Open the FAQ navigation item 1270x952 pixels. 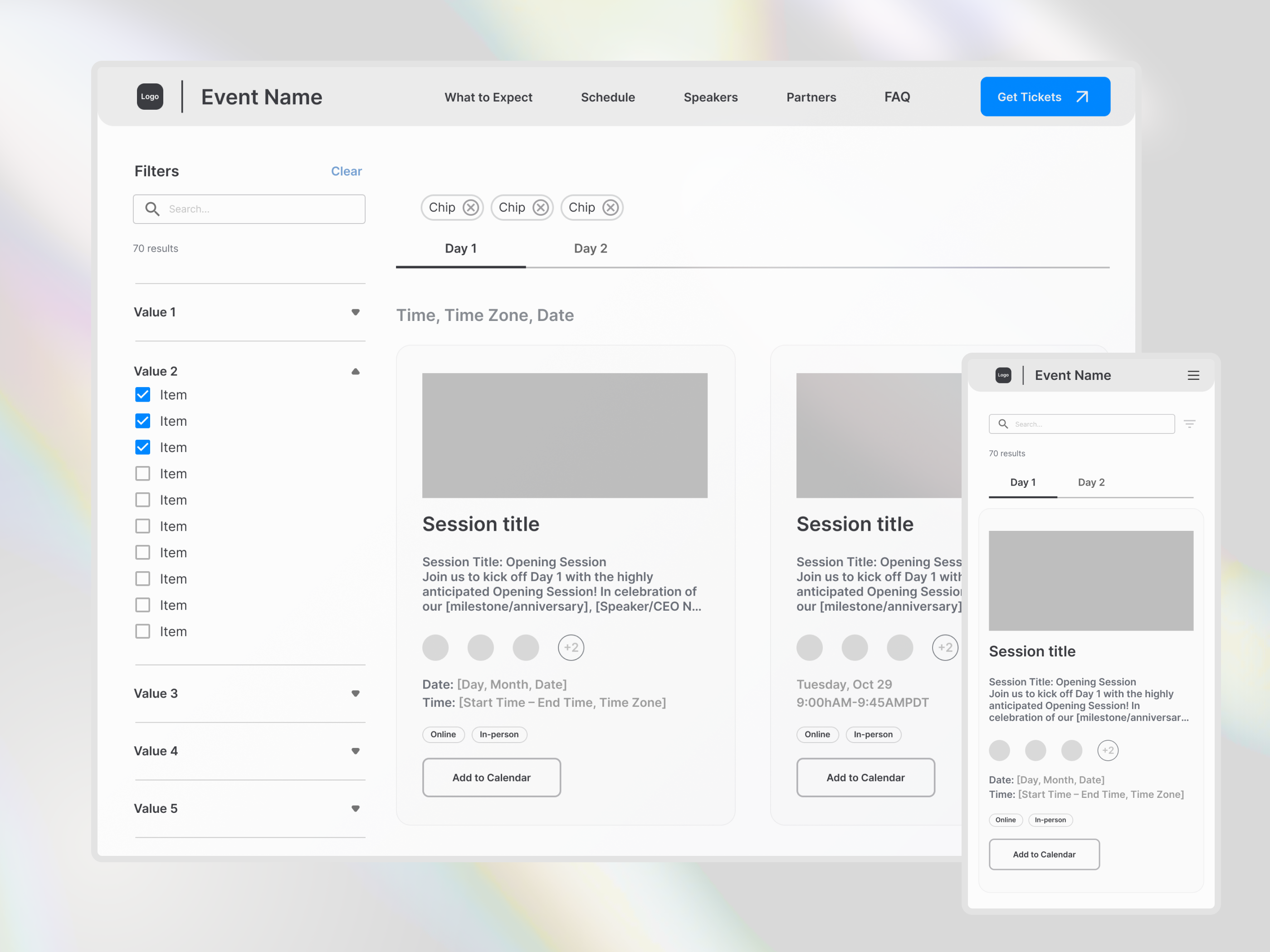tap(897, 97)
